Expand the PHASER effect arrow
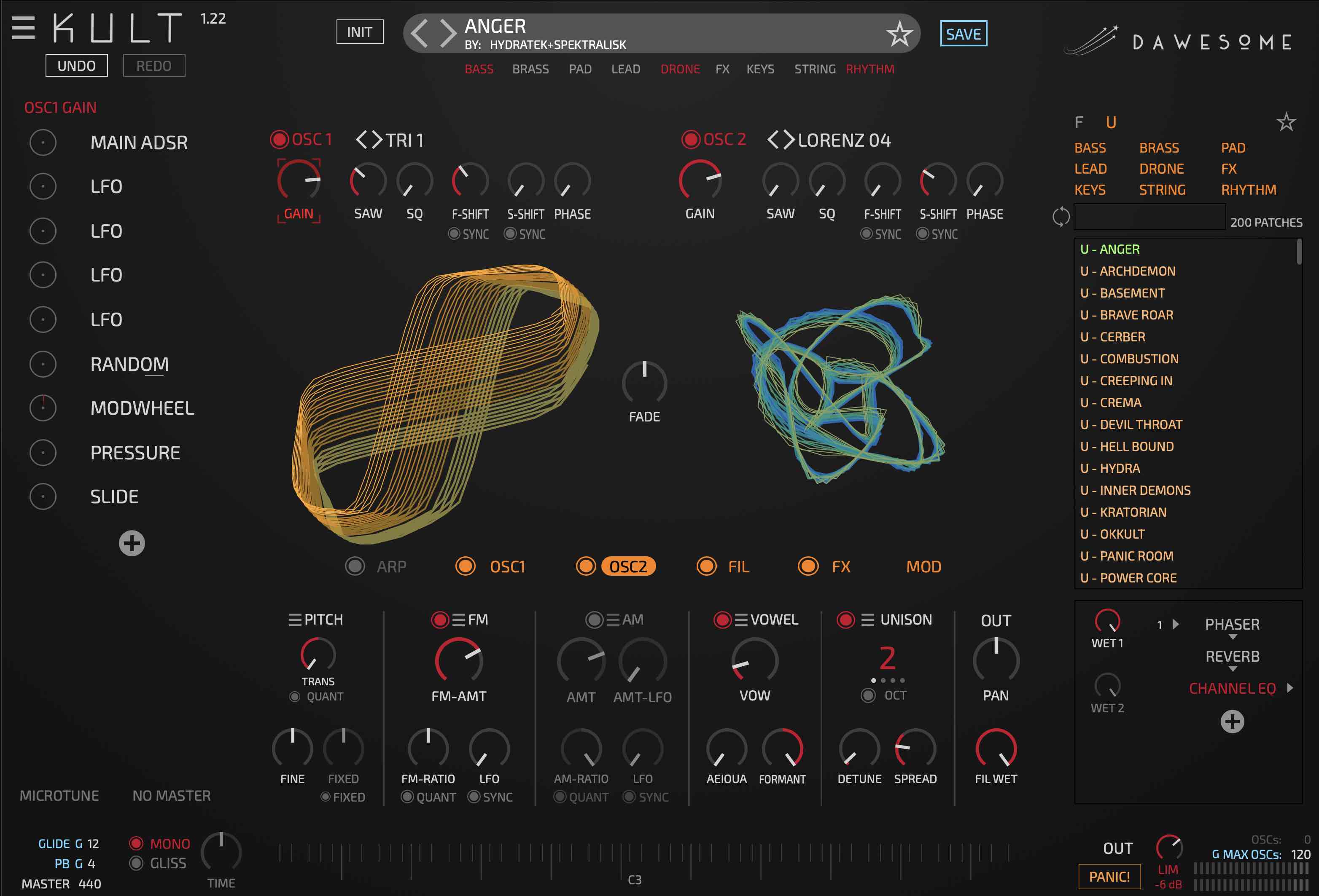 tap(1175, 624)
